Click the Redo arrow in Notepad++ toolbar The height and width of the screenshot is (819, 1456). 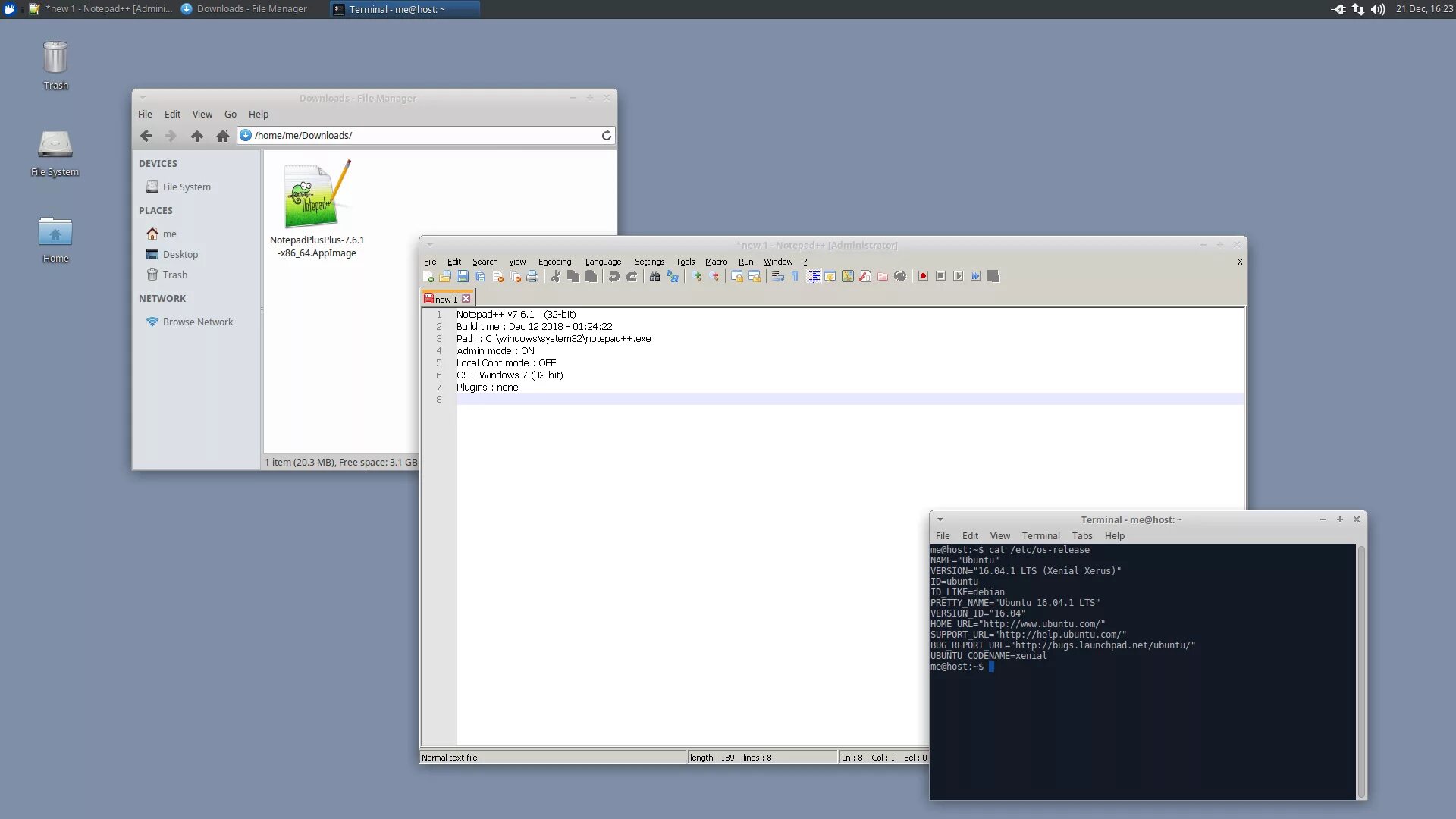click(632, 277)
